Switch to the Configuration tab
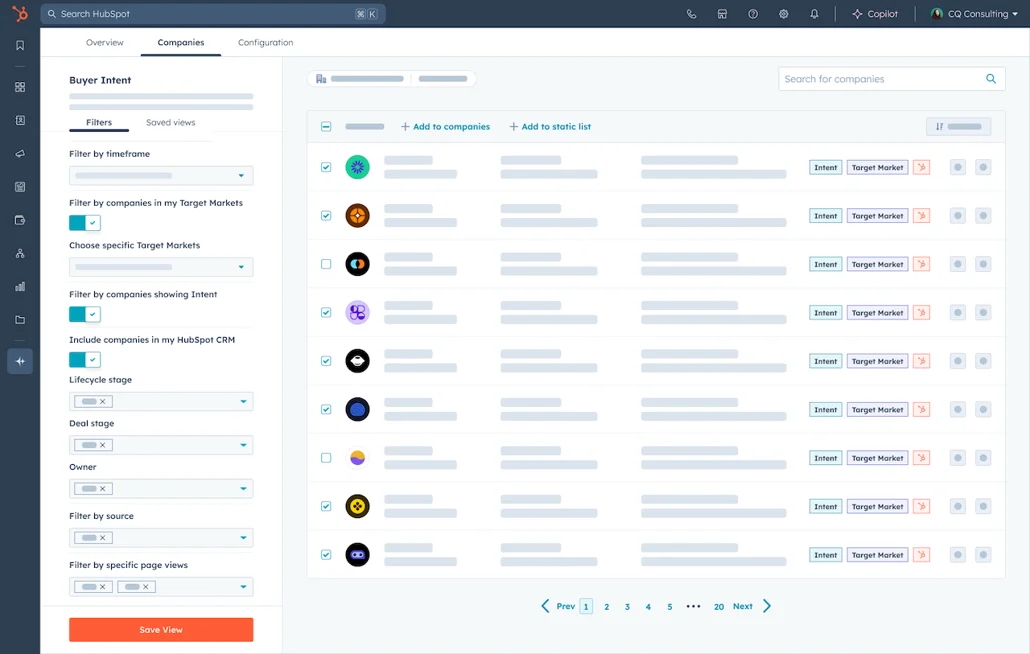 click(x=265, y=43)
